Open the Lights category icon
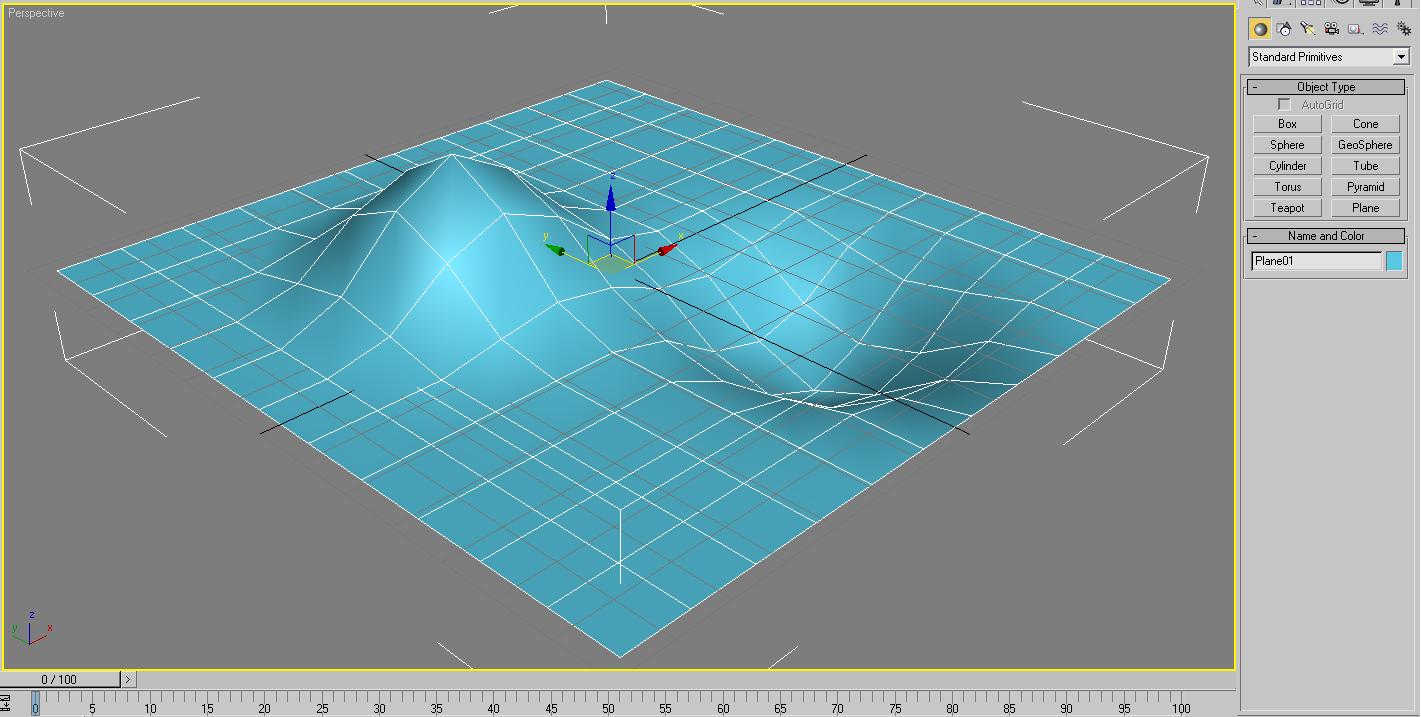The height and width of the screenshot is (717, 1421). click(1308, 29)
